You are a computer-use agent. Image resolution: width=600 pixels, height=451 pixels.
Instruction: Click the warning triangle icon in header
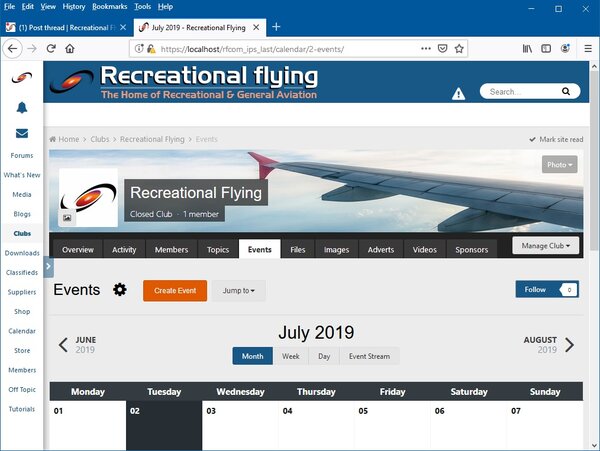point(458,93)
